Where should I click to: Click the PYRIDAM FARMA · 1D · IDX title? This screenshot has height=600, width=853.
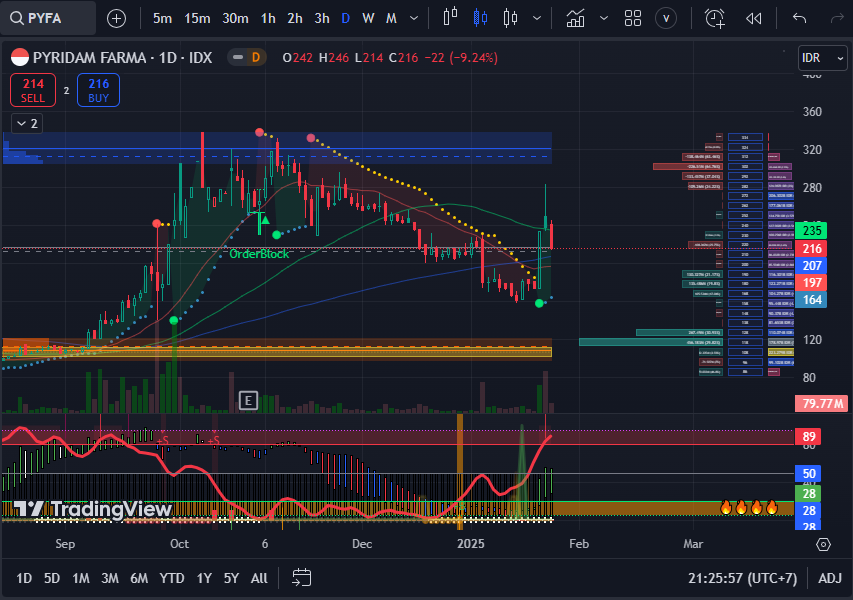(122, 57)
